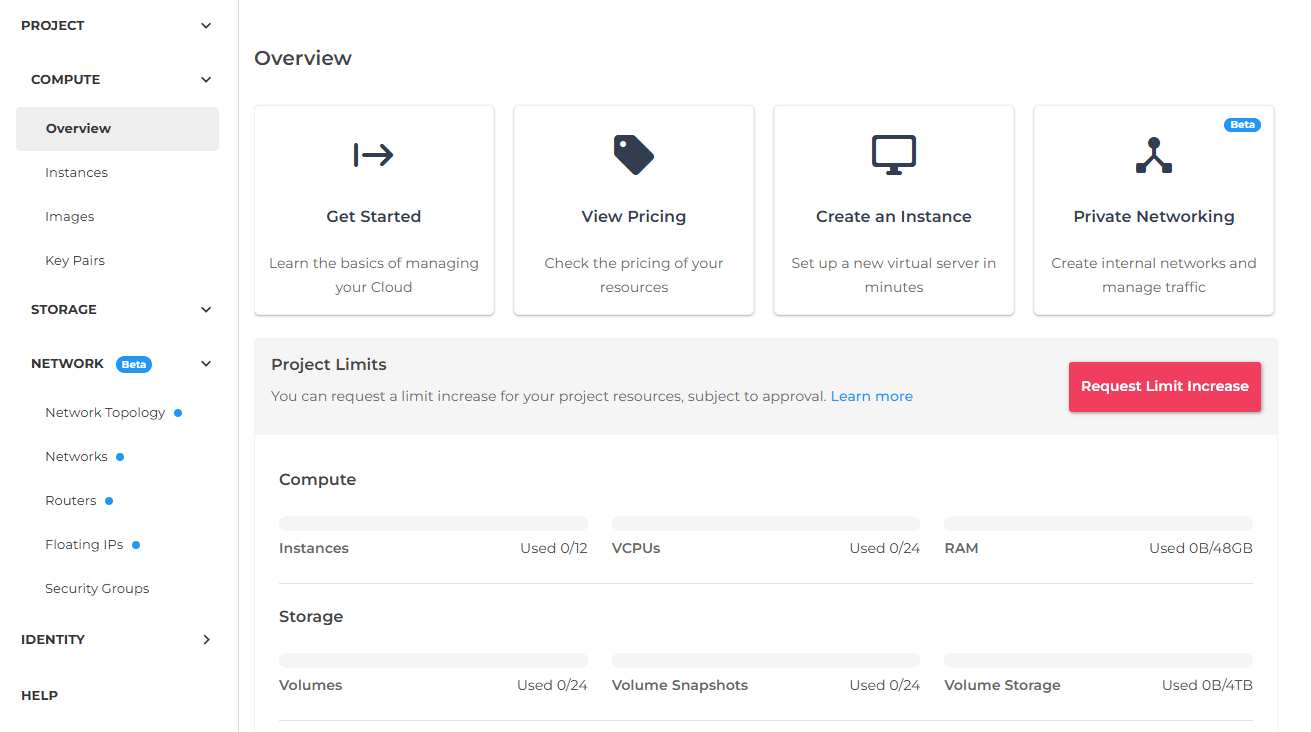The height and width of the screenshot is (732, 1311).
Task: Click the Beta badge next to Network
Action: (134, 364)
